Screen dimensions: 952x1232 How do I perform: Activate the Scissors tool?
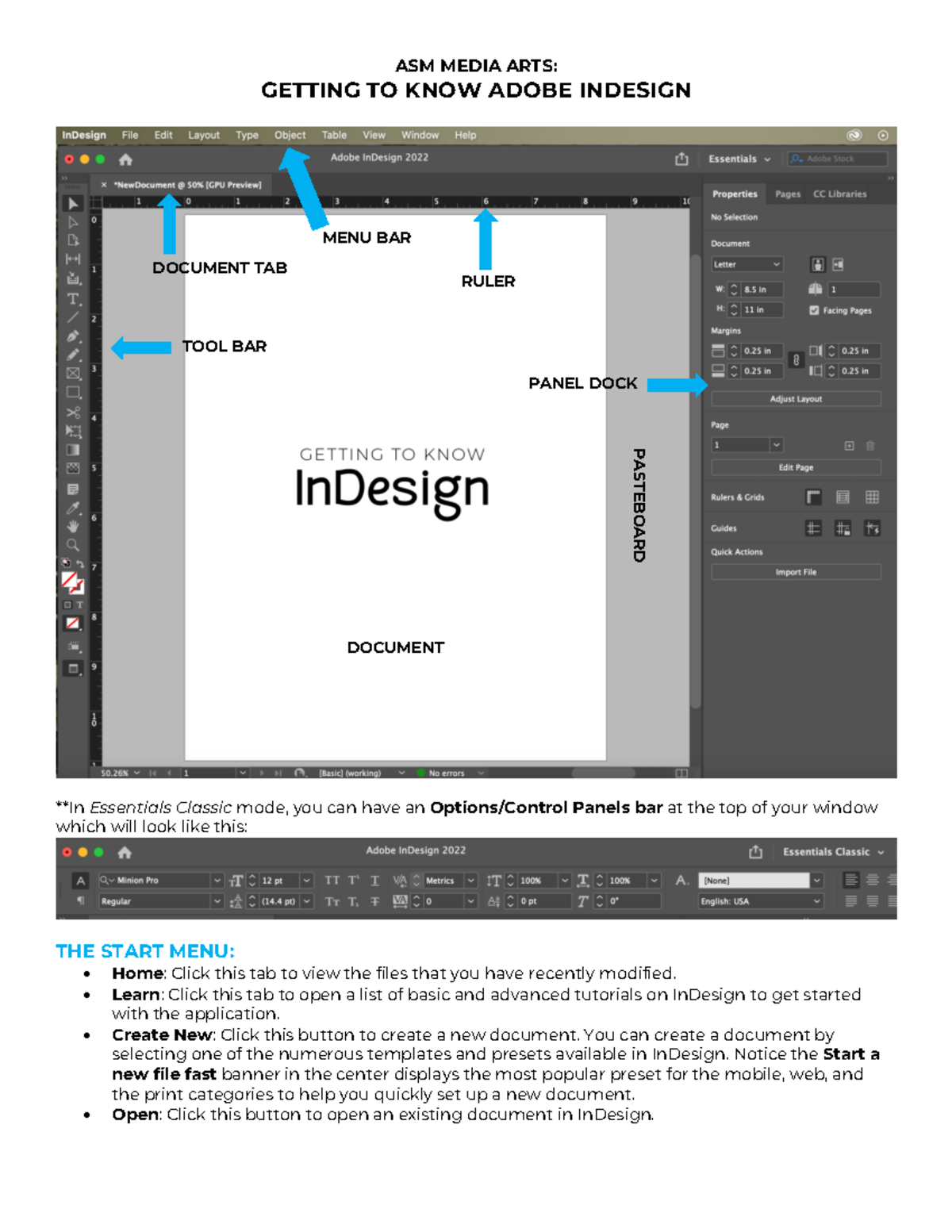(73, 412)
